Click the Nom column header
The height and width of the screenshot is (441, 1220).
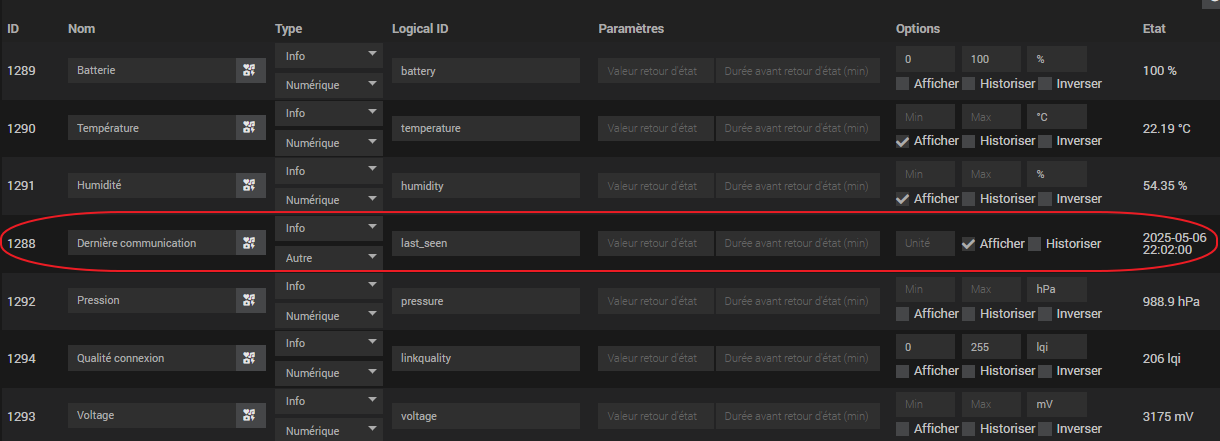coord(81,29)
